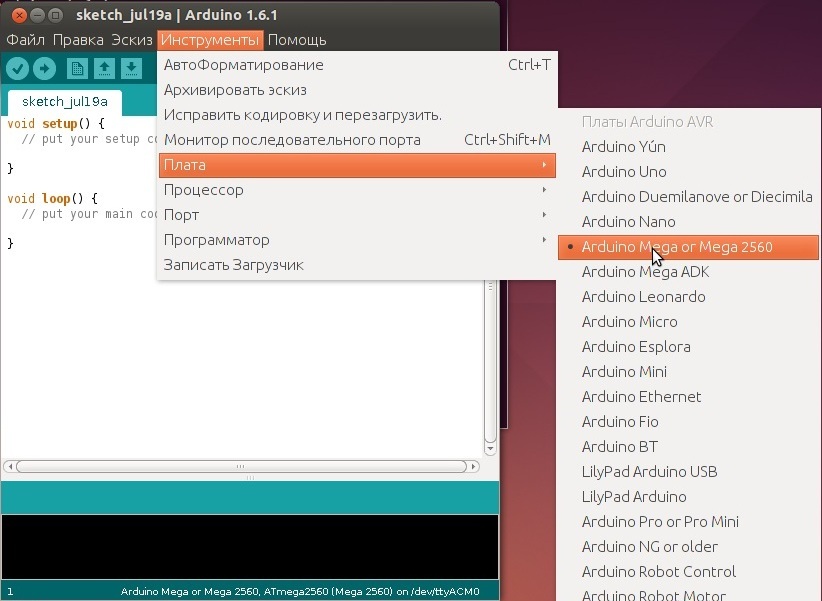Viewport: 822px width, 601px height.
Task: Click the Upload arrow icon
Action: point(44,68)
